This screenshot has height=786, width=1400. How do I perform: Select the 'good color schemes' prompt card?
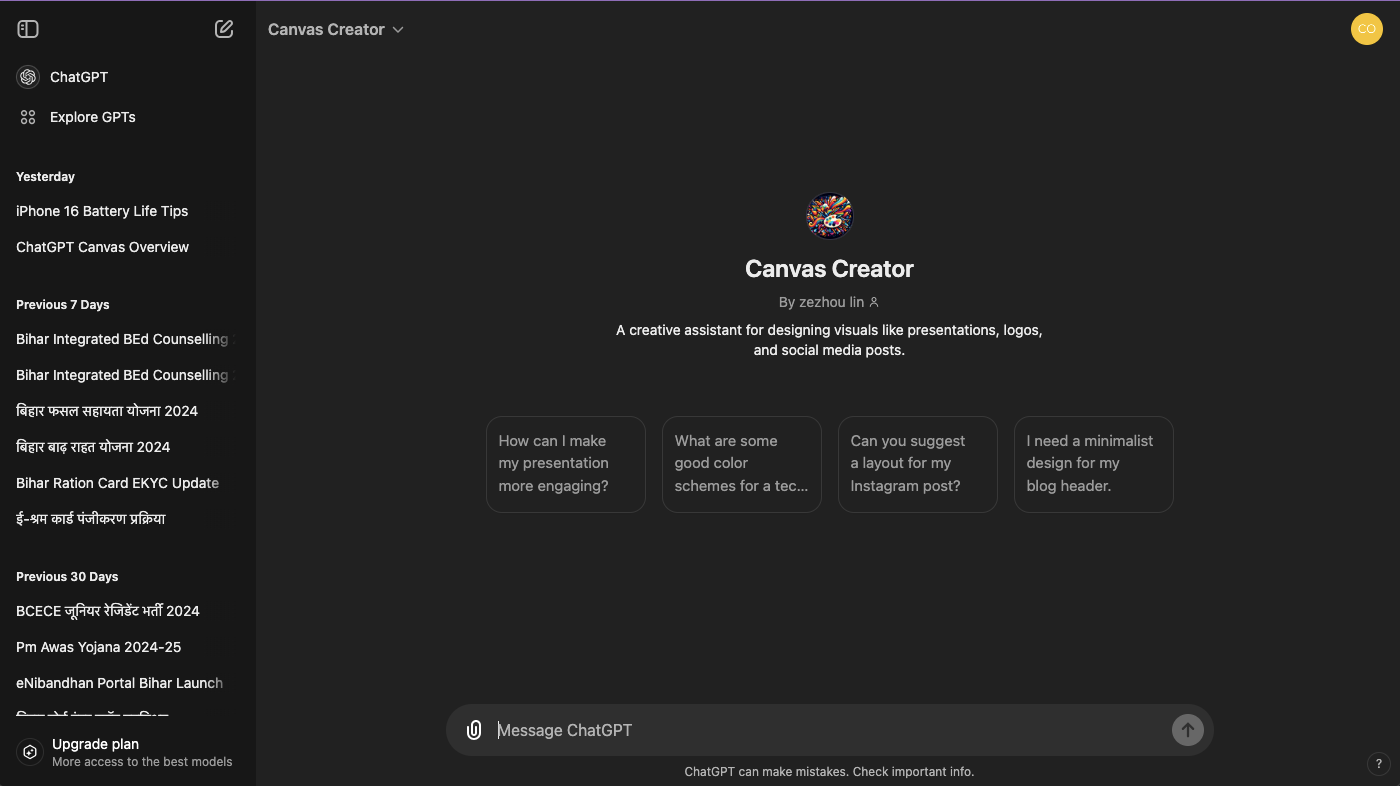click(742, 464)
